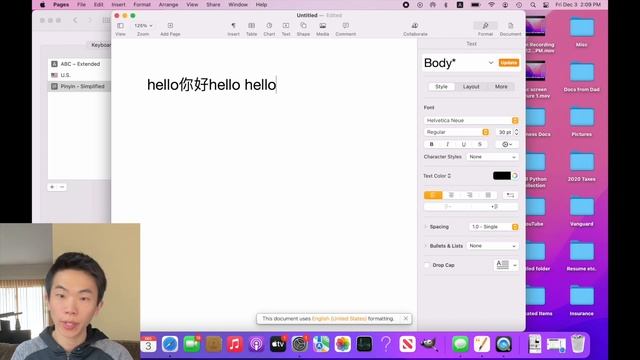Dismiss the document formatting notification

pyautogui.click(x=405, y=318)
